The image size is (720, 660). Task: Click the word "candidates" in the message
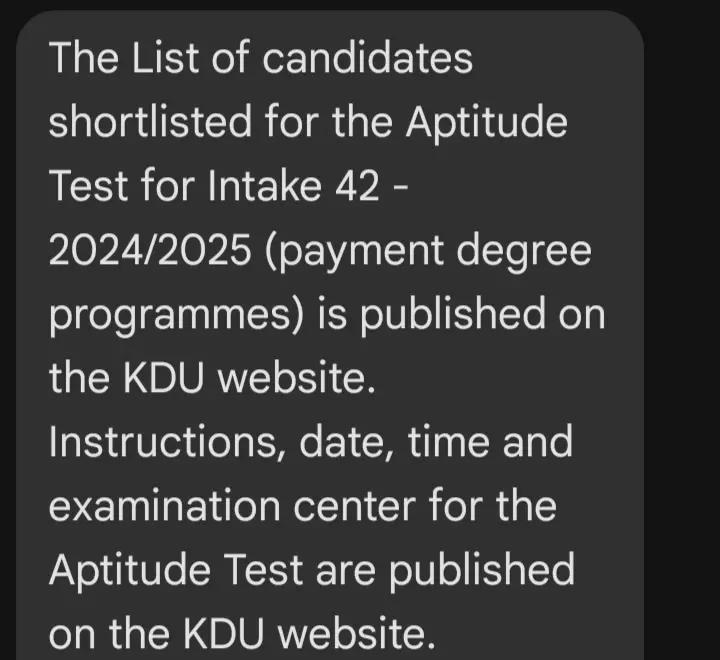tap(369, 58)
